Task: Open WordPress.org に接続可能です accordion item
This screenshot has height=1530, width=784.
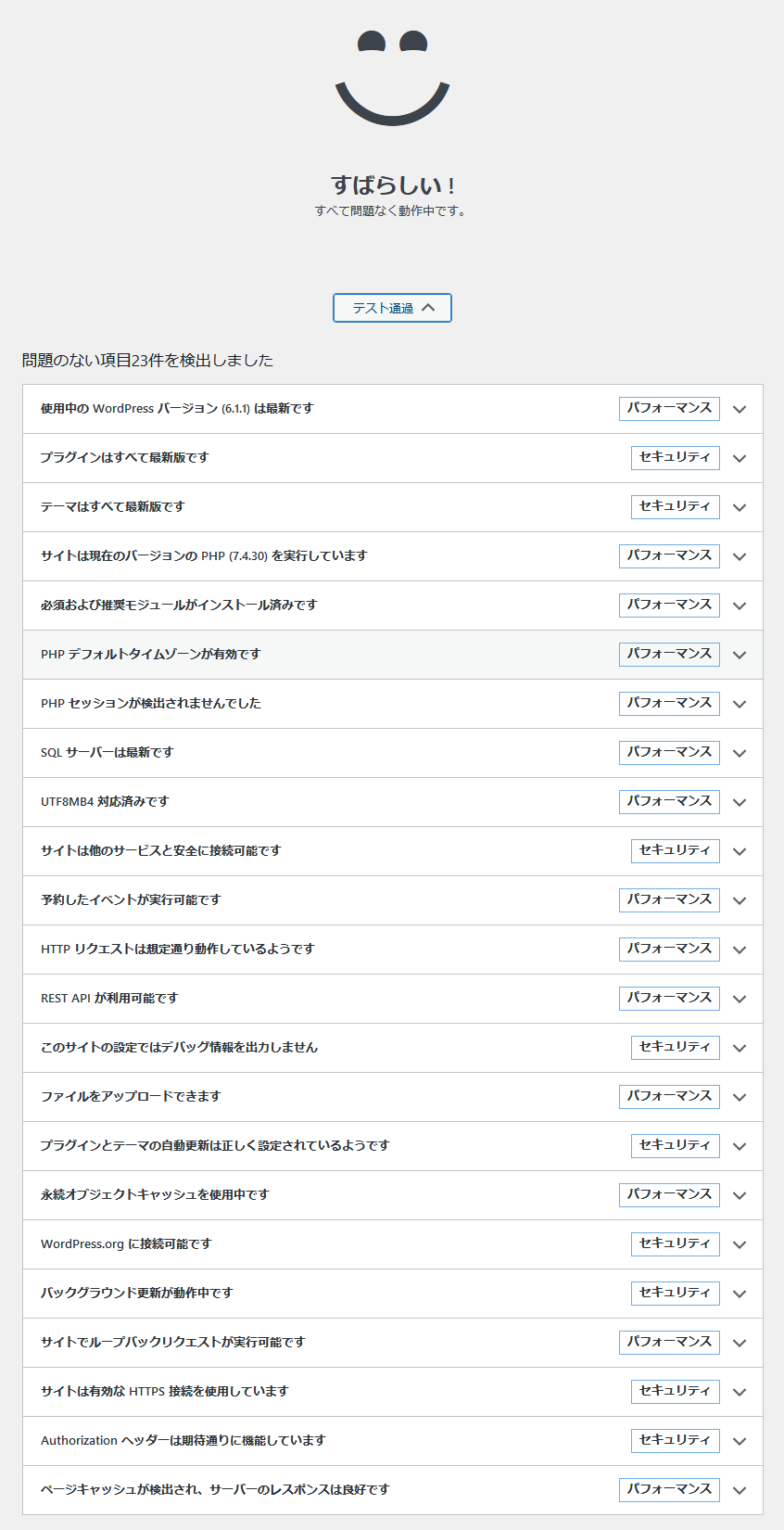Action: pyautogui.click(x=126, y=1244)
